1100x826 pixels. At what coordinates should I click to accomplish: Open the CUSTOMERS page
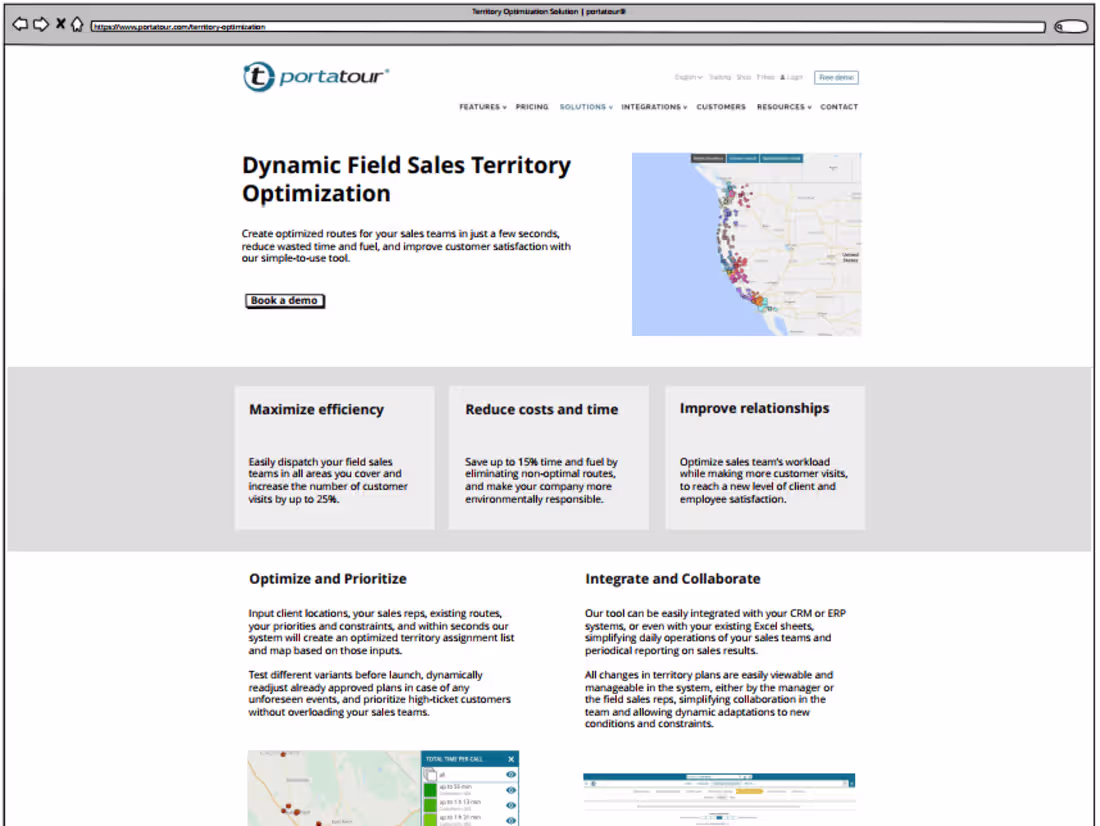click(x=721, y=107)
